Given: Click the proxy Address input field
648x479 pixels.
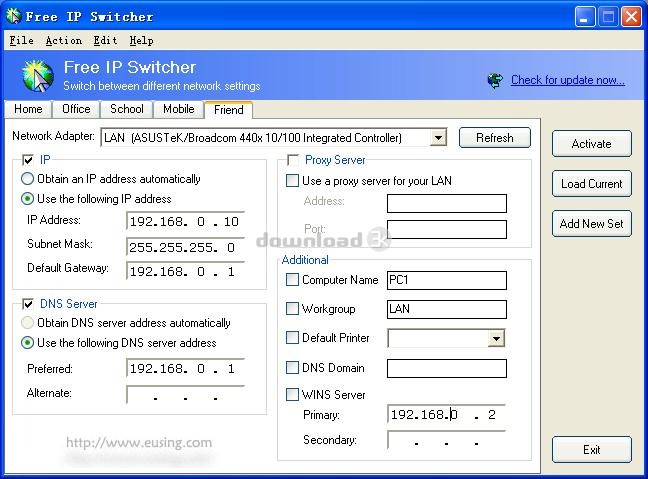Looking at the screenshot, I should pos(447,203).
